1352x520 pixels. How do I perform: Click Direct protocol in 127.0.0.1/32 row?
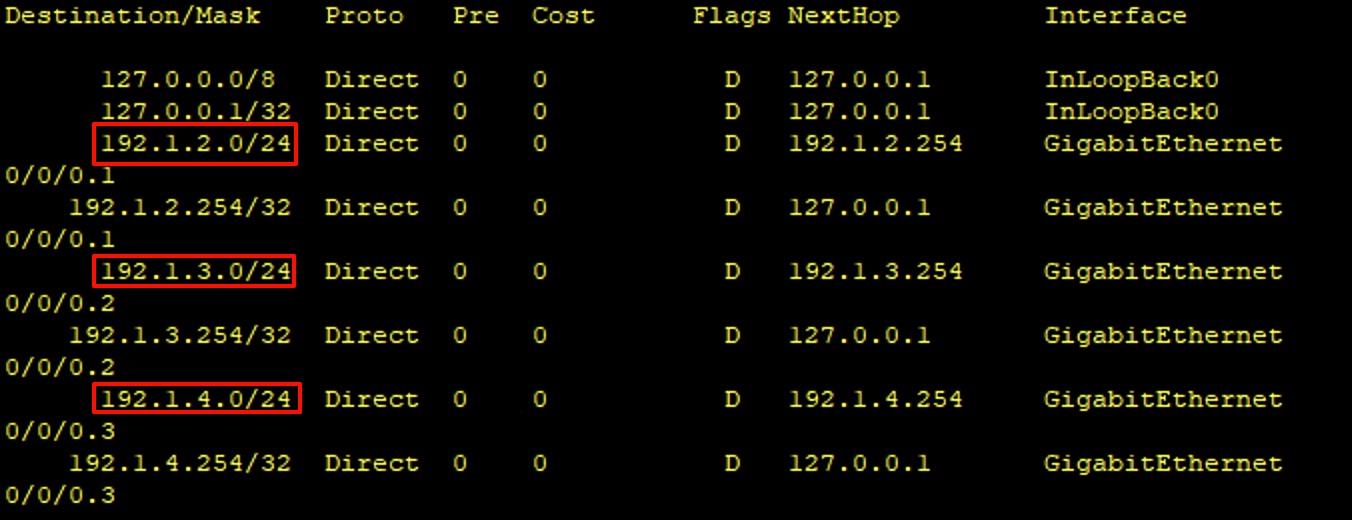click(x=372, y=112)
